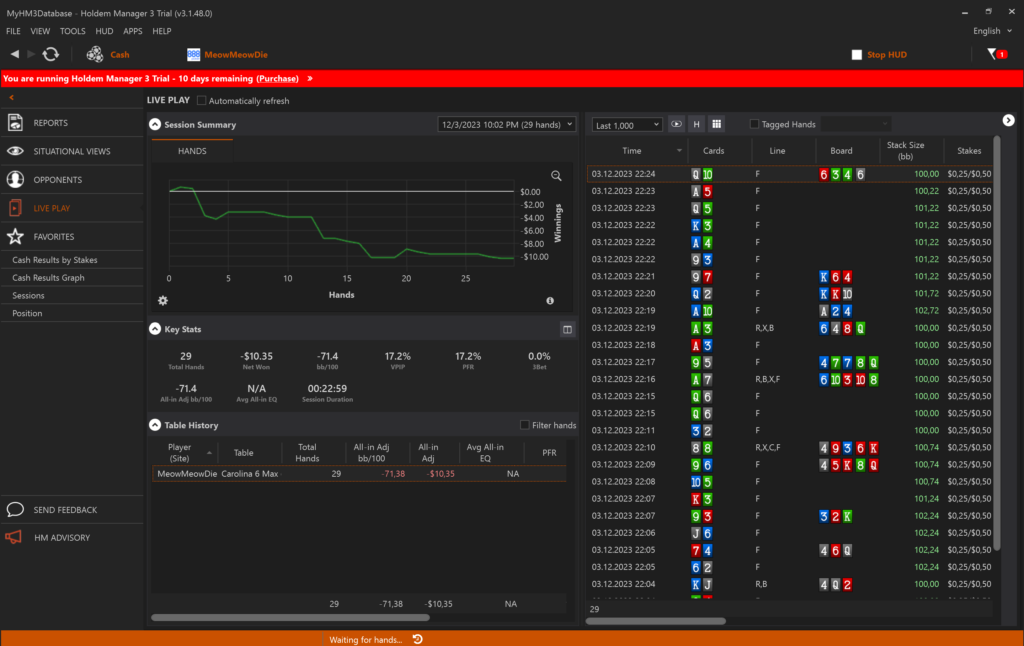Open the APPS menu

click(133, 31)
